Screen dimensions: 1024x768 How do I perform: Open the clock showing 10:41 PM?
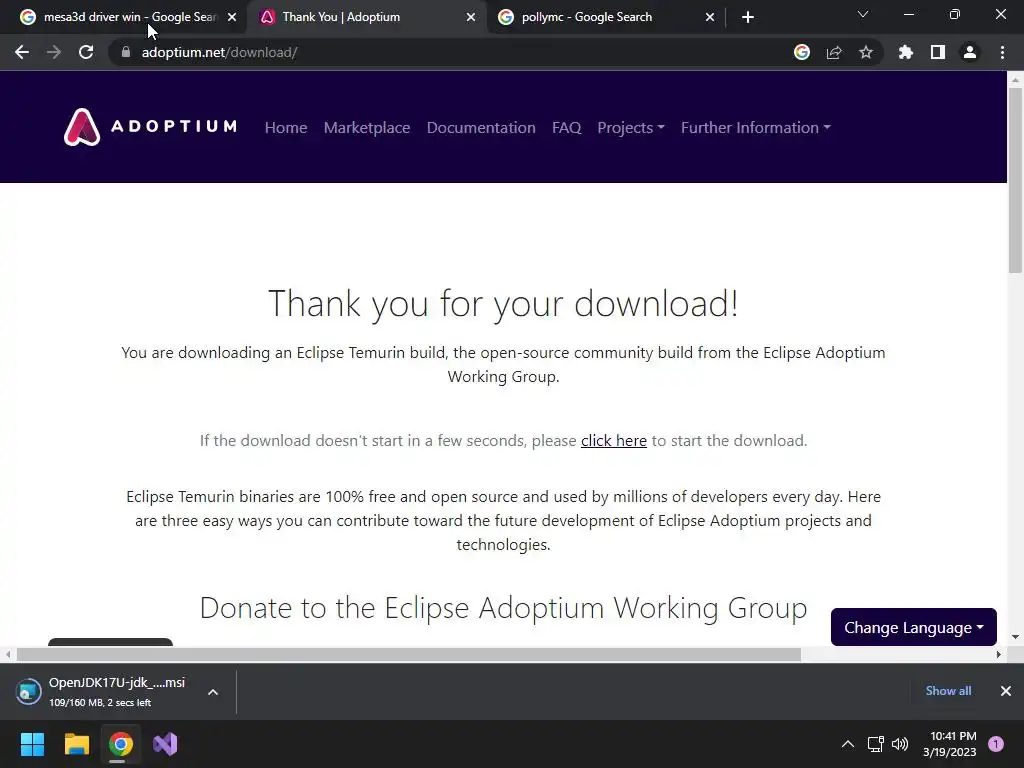pyautogui.click(x=950, y=744)
